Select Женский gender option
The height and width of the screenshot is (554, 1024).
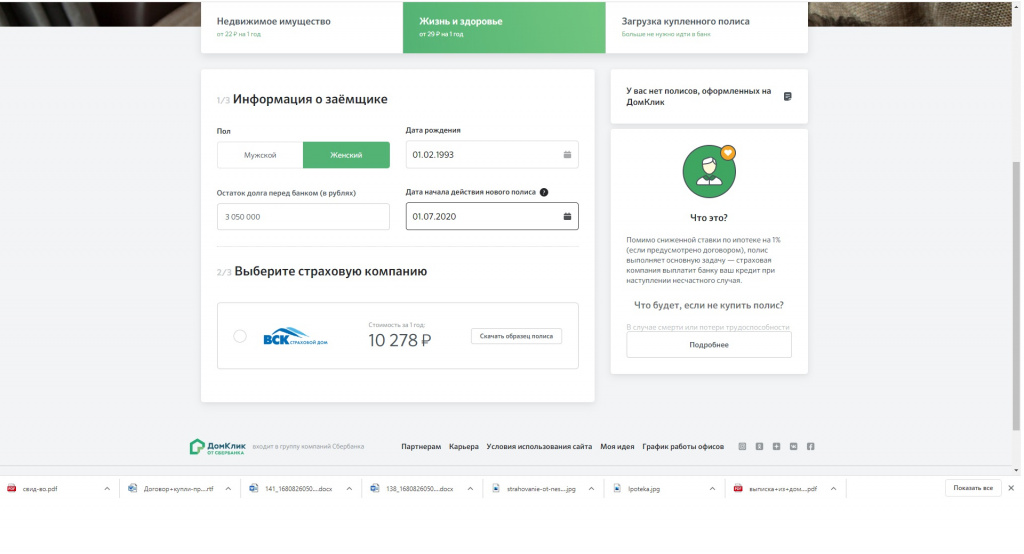346,155
